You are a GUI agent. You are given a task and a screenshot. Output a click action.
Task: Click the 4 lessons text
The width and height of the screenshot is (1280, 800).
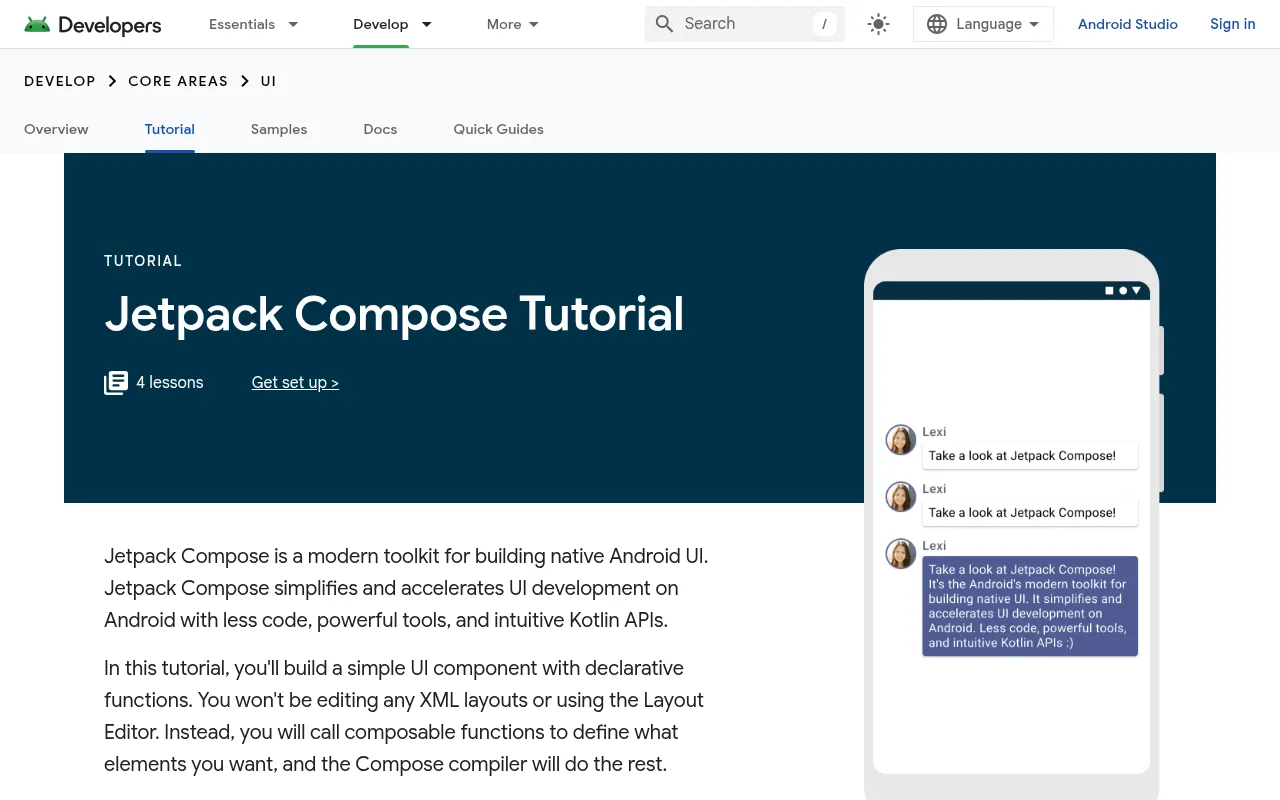point(170,383)
